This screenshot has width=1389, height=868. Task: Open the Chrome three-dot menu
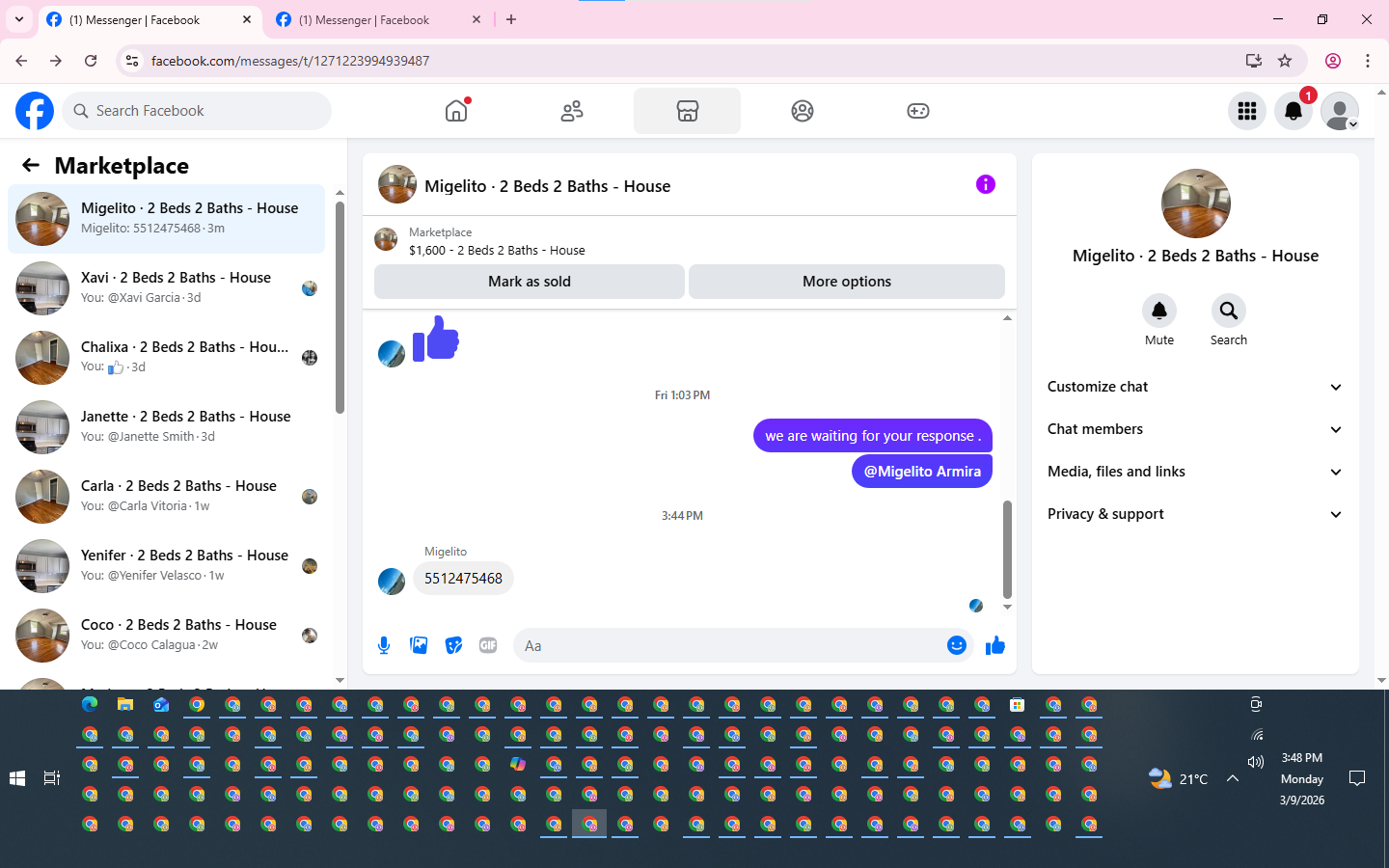[x=1368, y=61]
